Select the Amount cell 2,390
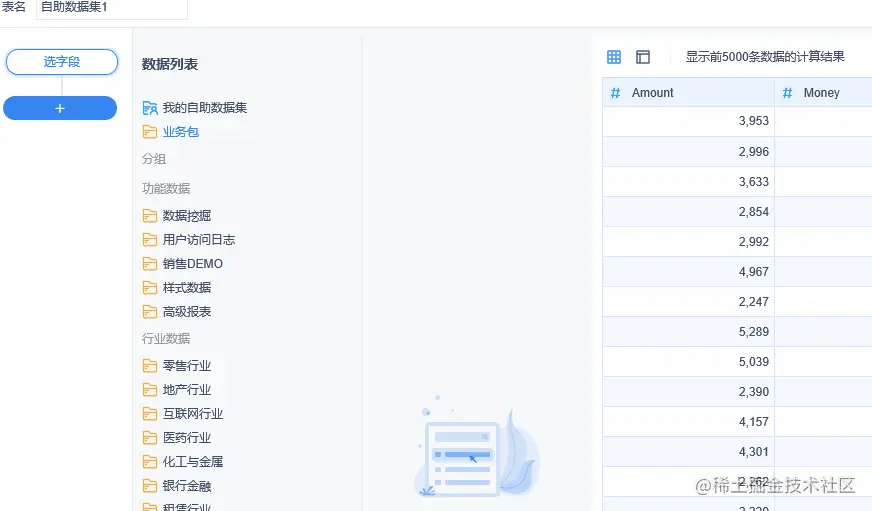This screenshot has height=511, width=872. pos(688,391)
